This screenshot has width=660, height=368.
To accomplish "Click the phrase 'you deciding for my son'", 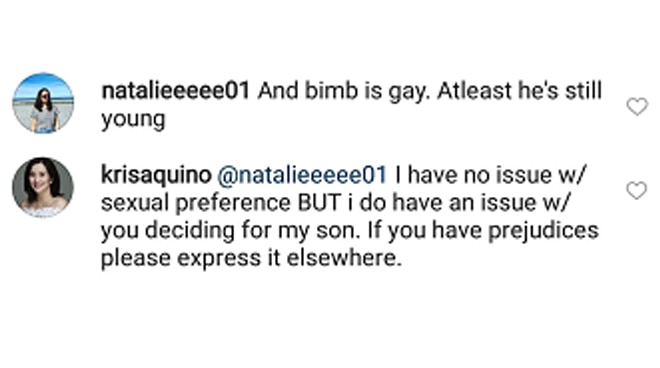I will tap(231, 231).
